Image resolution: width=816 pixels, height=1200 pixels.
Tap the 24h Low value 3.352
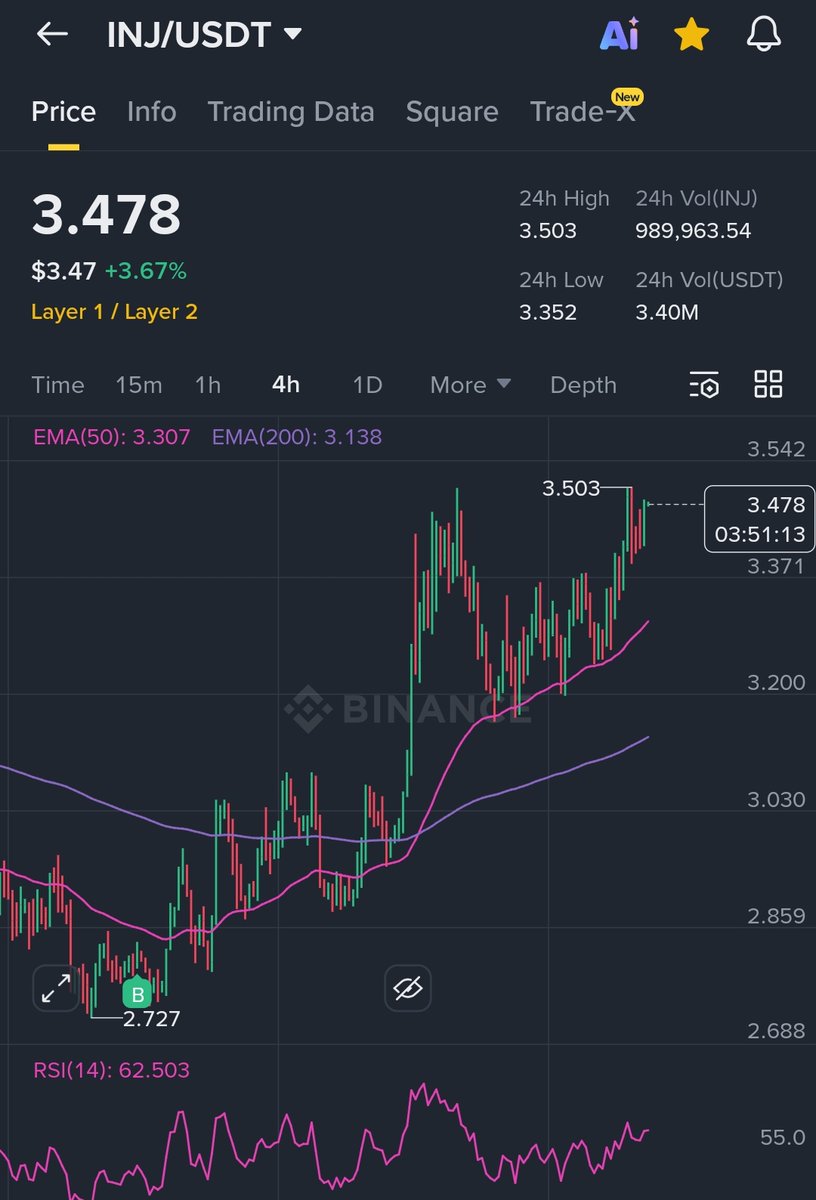click(x=548, y=312)
